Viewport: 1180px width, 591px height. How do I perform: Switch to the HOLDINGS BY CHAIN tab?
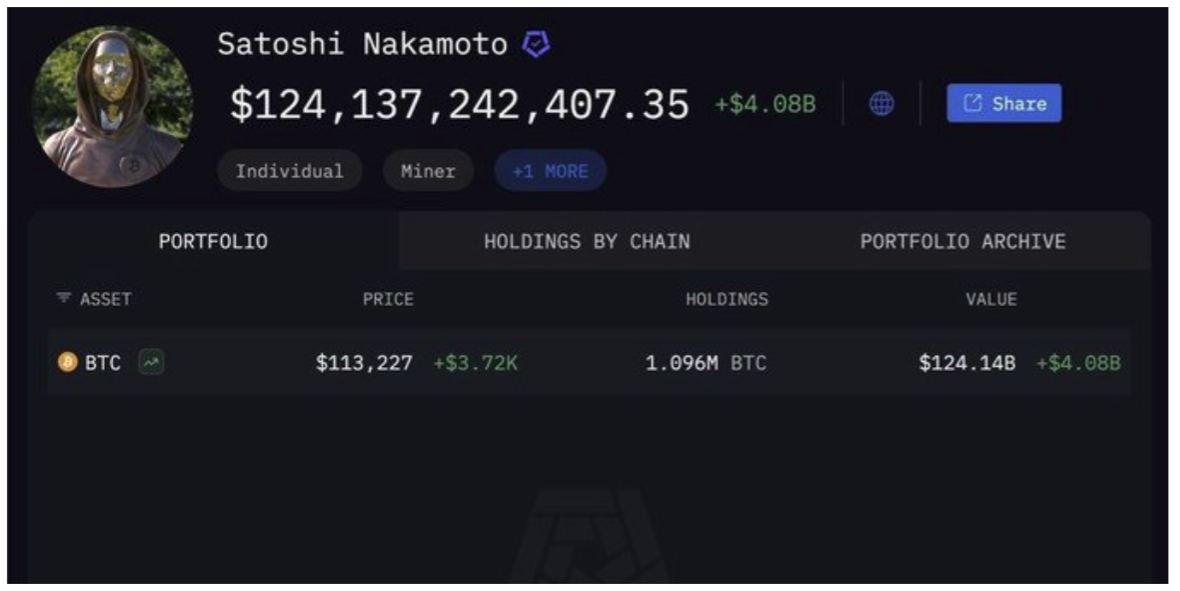pyautogui.click(x=587, y=241)
